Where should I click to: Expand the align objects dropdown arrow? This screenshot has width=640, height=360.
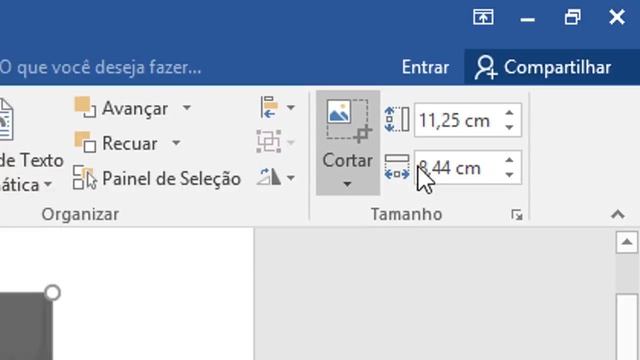tap(291, 108)
